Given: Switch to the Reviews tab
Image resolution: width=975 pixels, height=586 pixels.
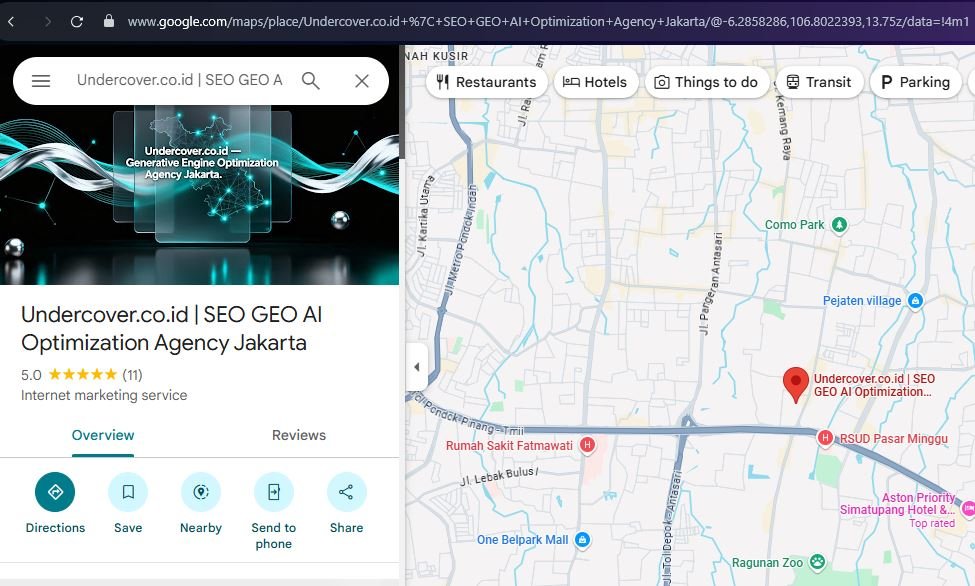Looking at the screenshot, I should click(x=299, y=435).
